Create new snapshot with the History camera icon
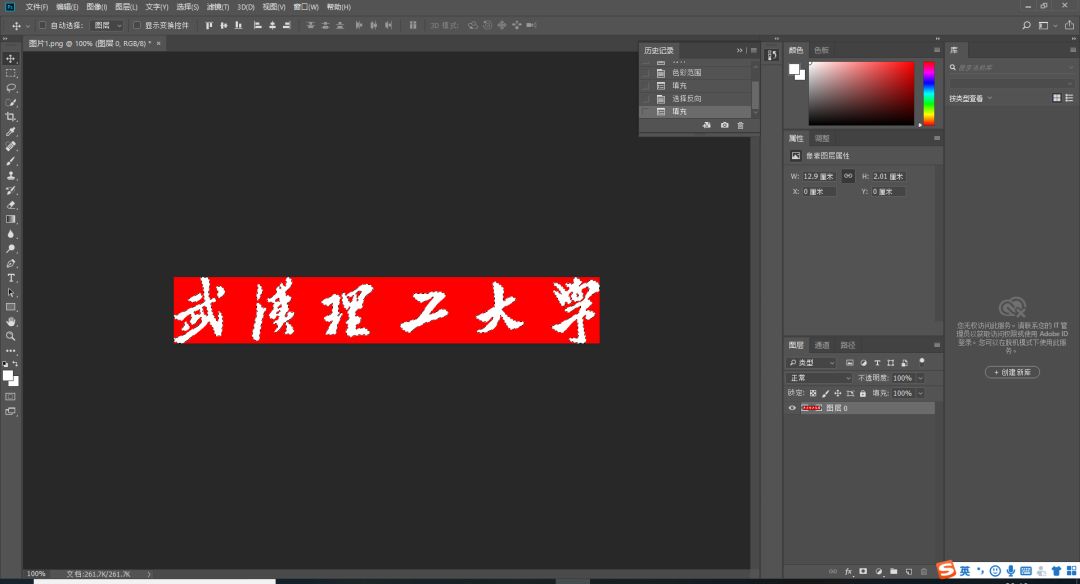Viewport: 1080px width, 584px height. pyautogui.click(x=724, y=125)
